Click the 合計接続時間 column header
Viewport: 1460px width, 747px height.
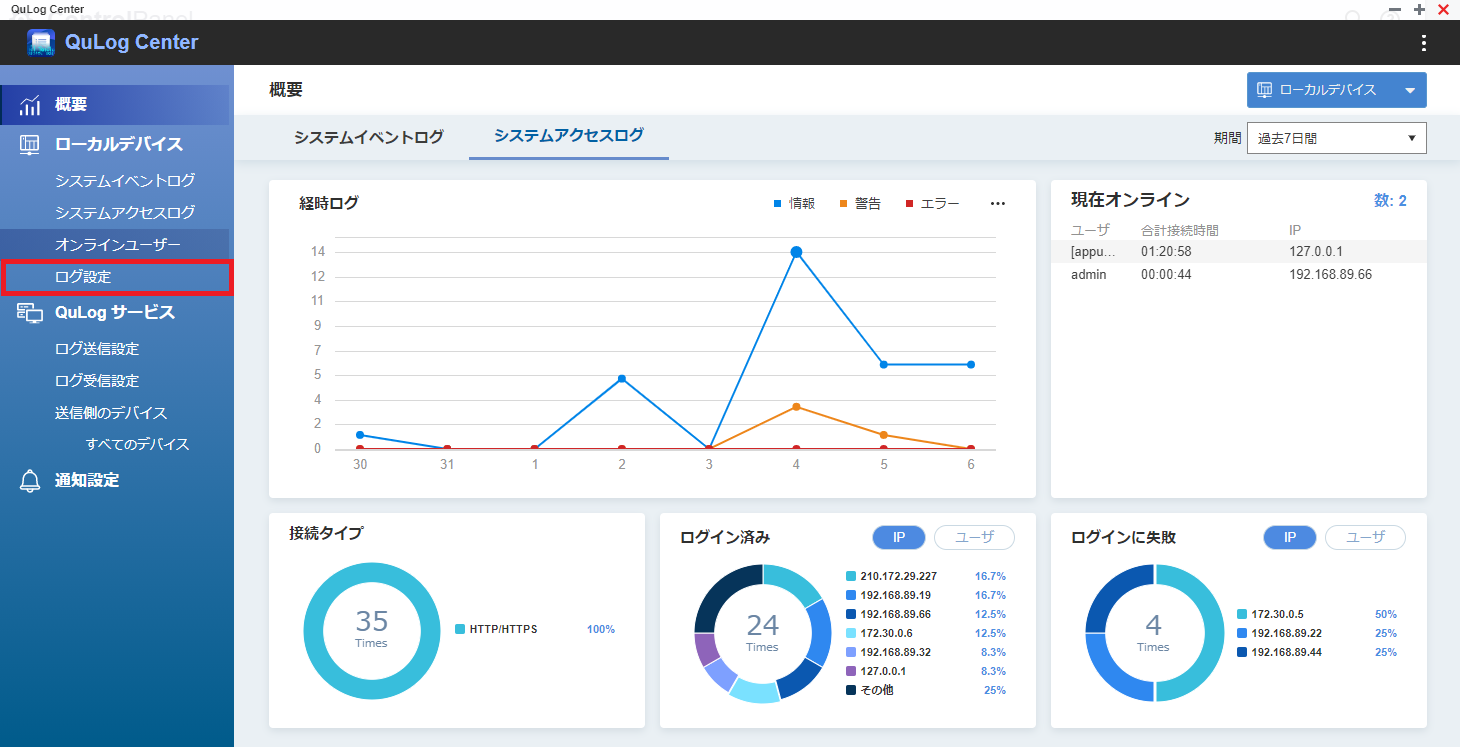tap(1180, 231)
